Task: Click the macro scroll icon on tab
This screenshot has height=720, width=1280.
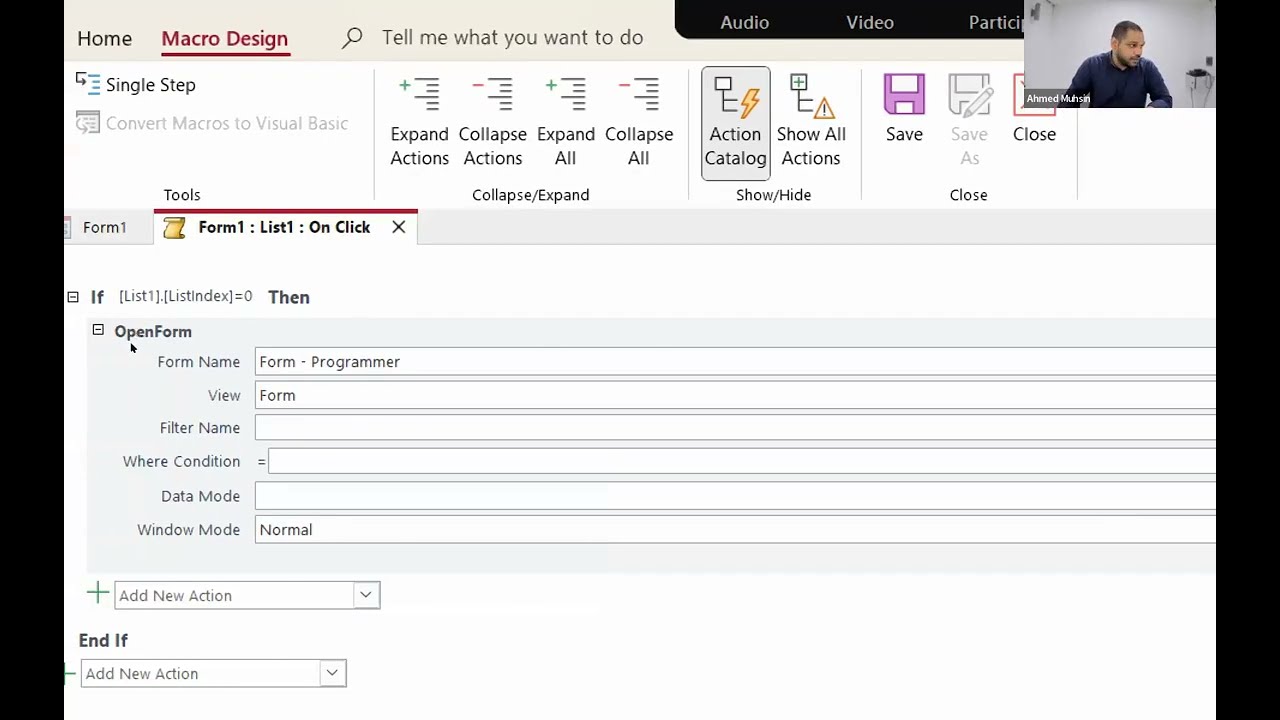Action: (x=174, y=228)
